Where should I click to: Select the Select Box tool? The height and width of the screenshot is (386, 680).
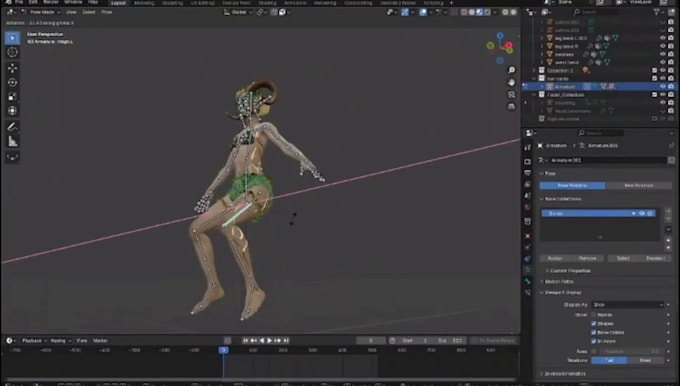(x=12, y=38)
